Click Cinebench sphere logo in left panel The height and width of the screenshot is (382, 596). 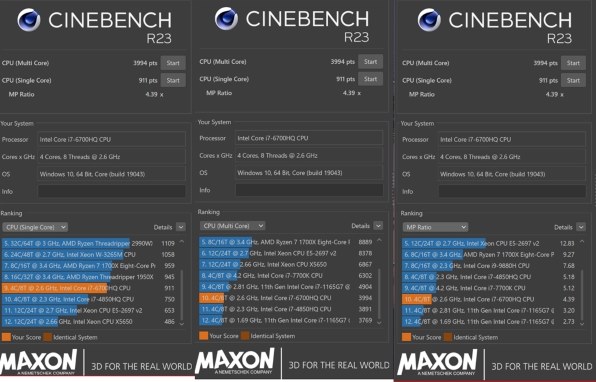pyautogui.click(x=29, y=20)
